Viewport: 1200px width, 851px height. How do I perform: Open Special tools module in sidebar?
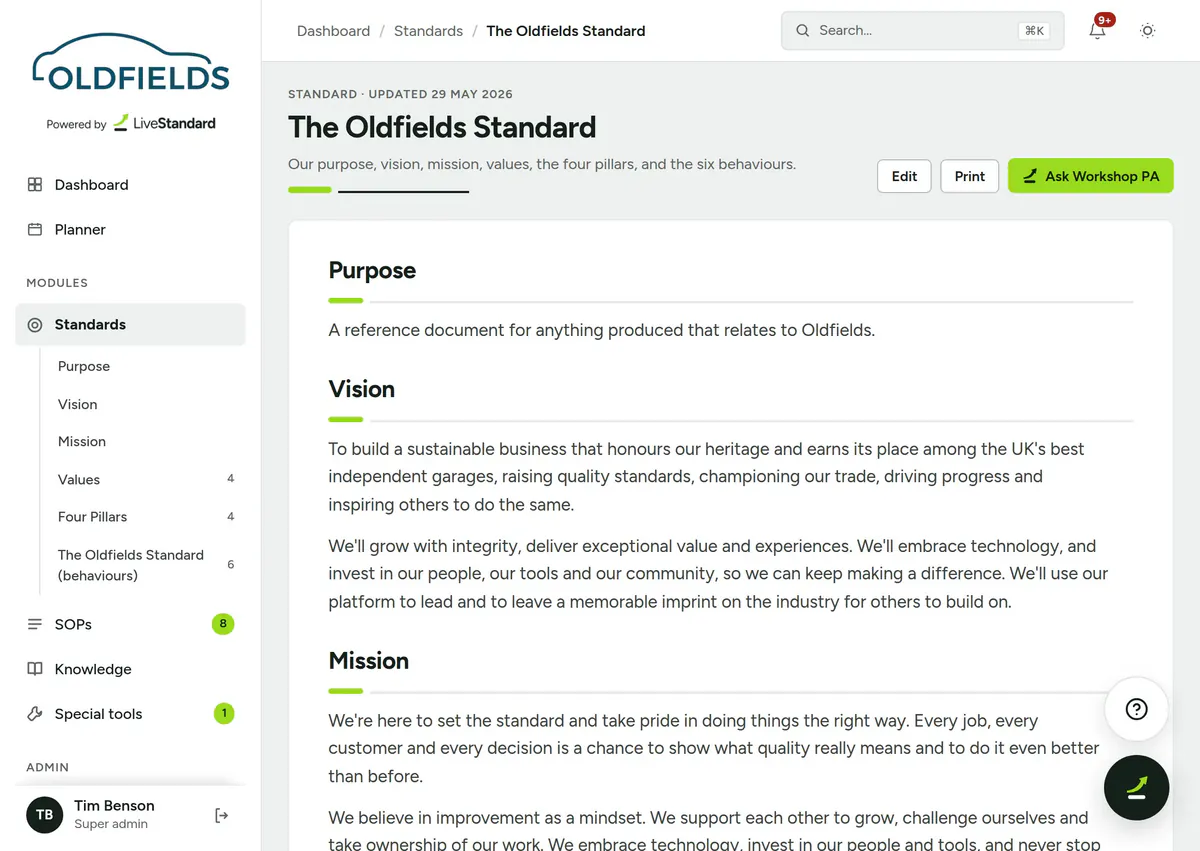130,714
